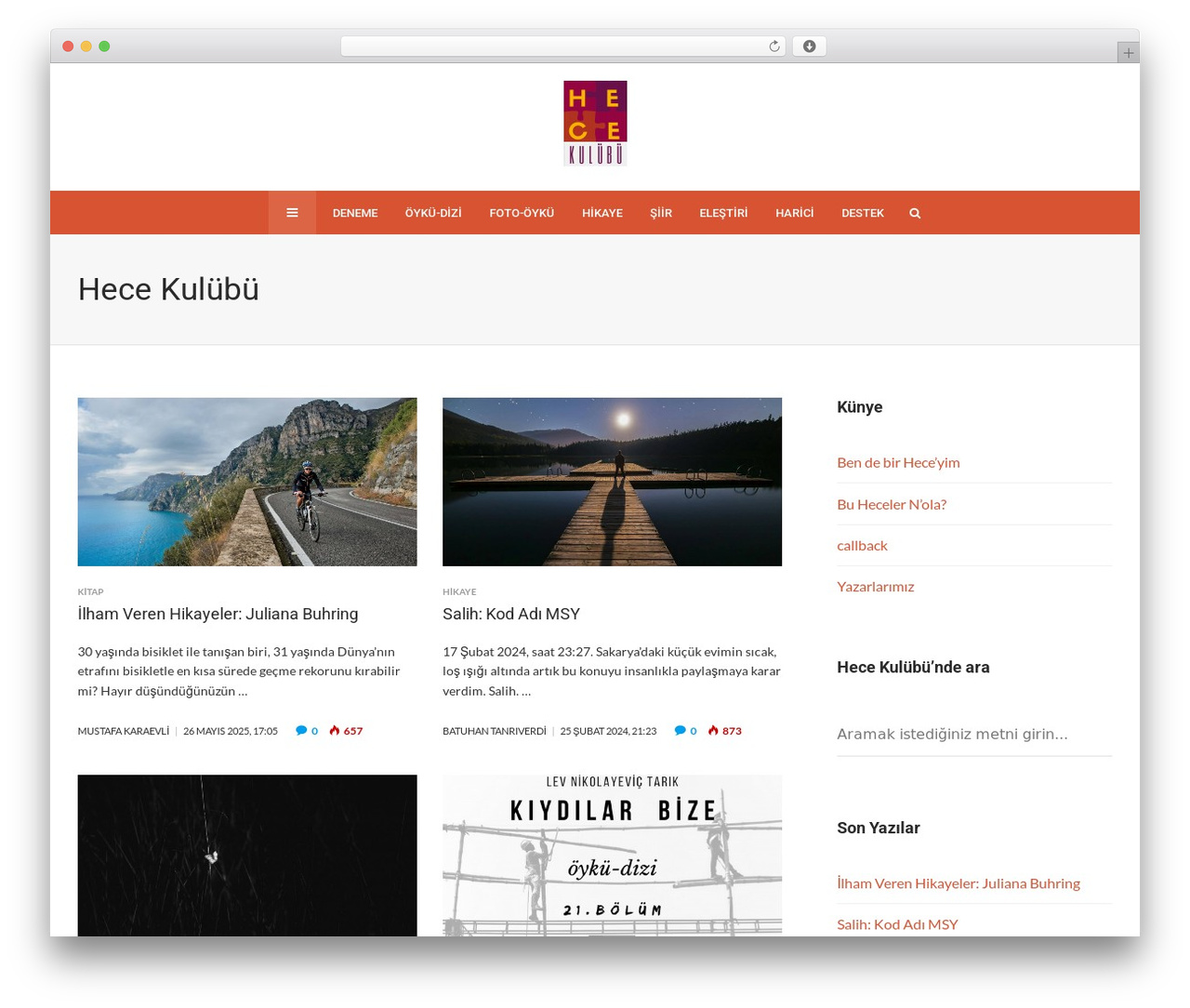This screenshot has height=1008, width=1190.
Task: Open article title İlham Veren Hikayeler: Juliana Buhring
Action: [218, 614]
